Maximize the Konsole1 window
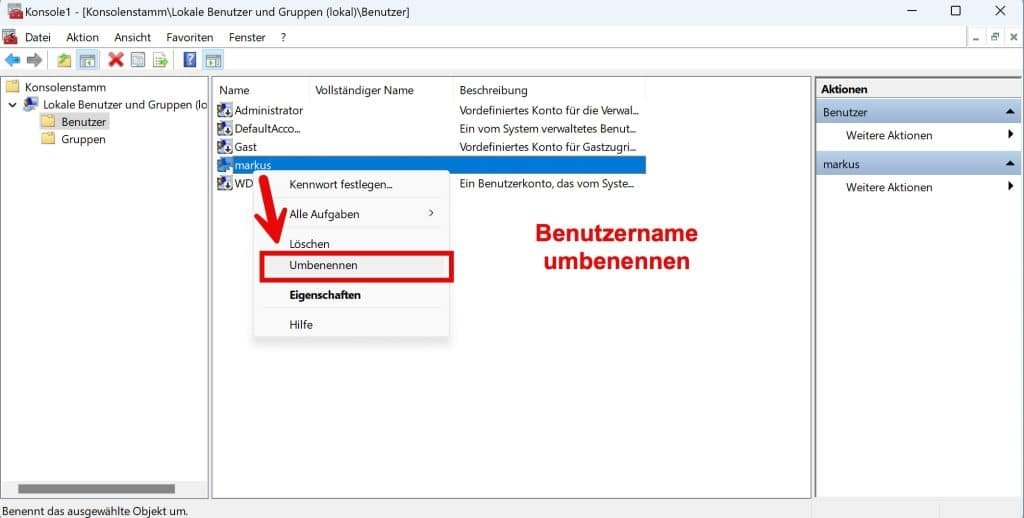This screenshot has height=518, width=1024. click(x=955, y=11)
